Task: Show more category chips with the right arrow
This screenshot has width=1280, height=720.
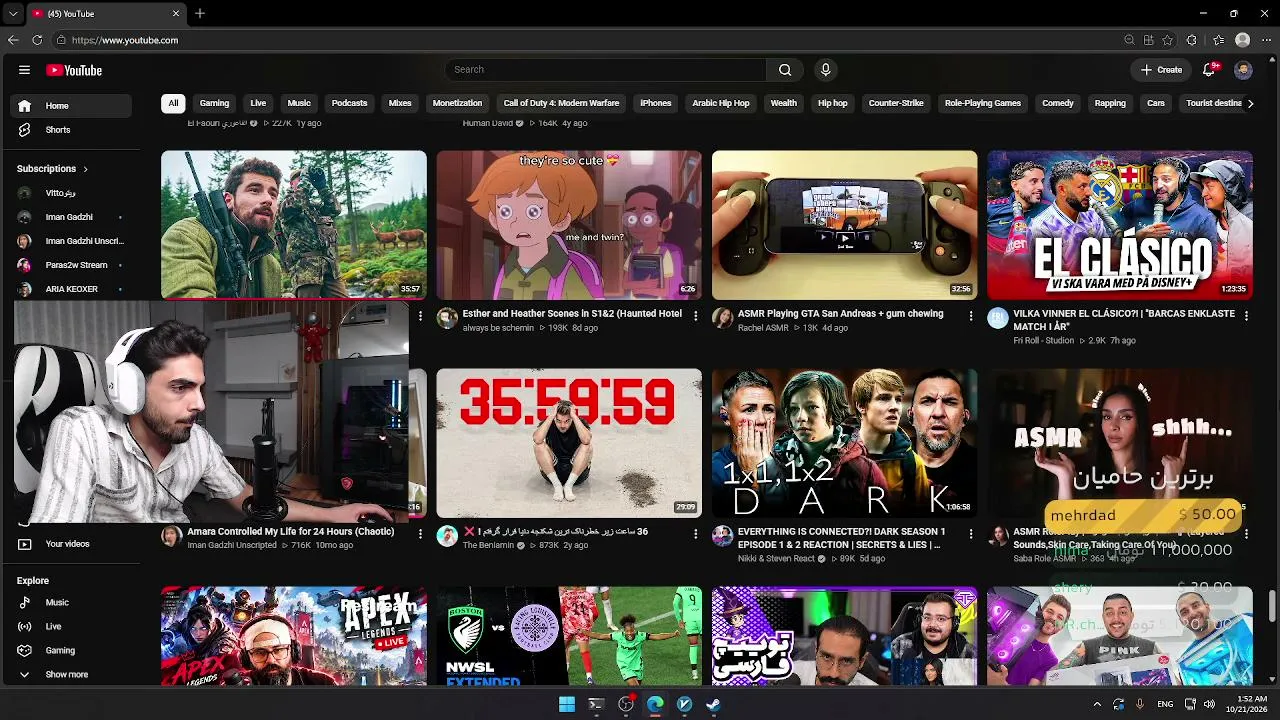Action: click(1250, 103)
